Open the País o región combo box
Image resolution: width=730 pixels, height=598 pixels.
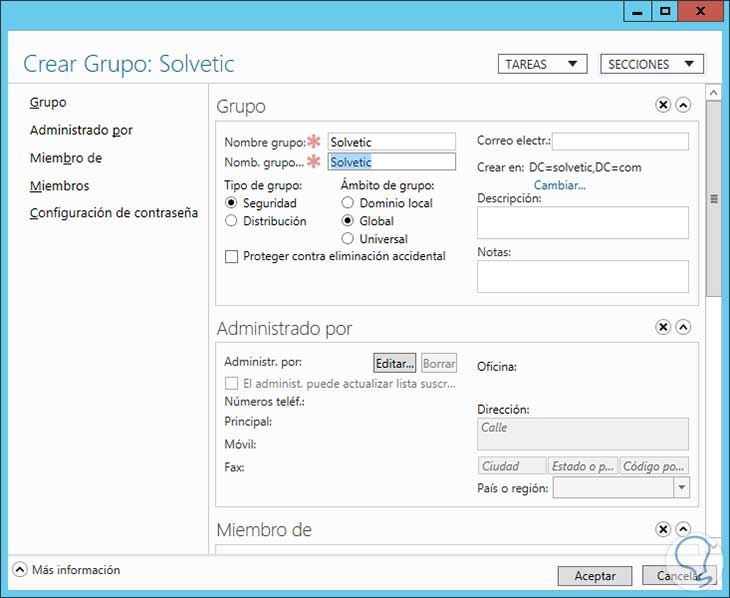point(621,488)
